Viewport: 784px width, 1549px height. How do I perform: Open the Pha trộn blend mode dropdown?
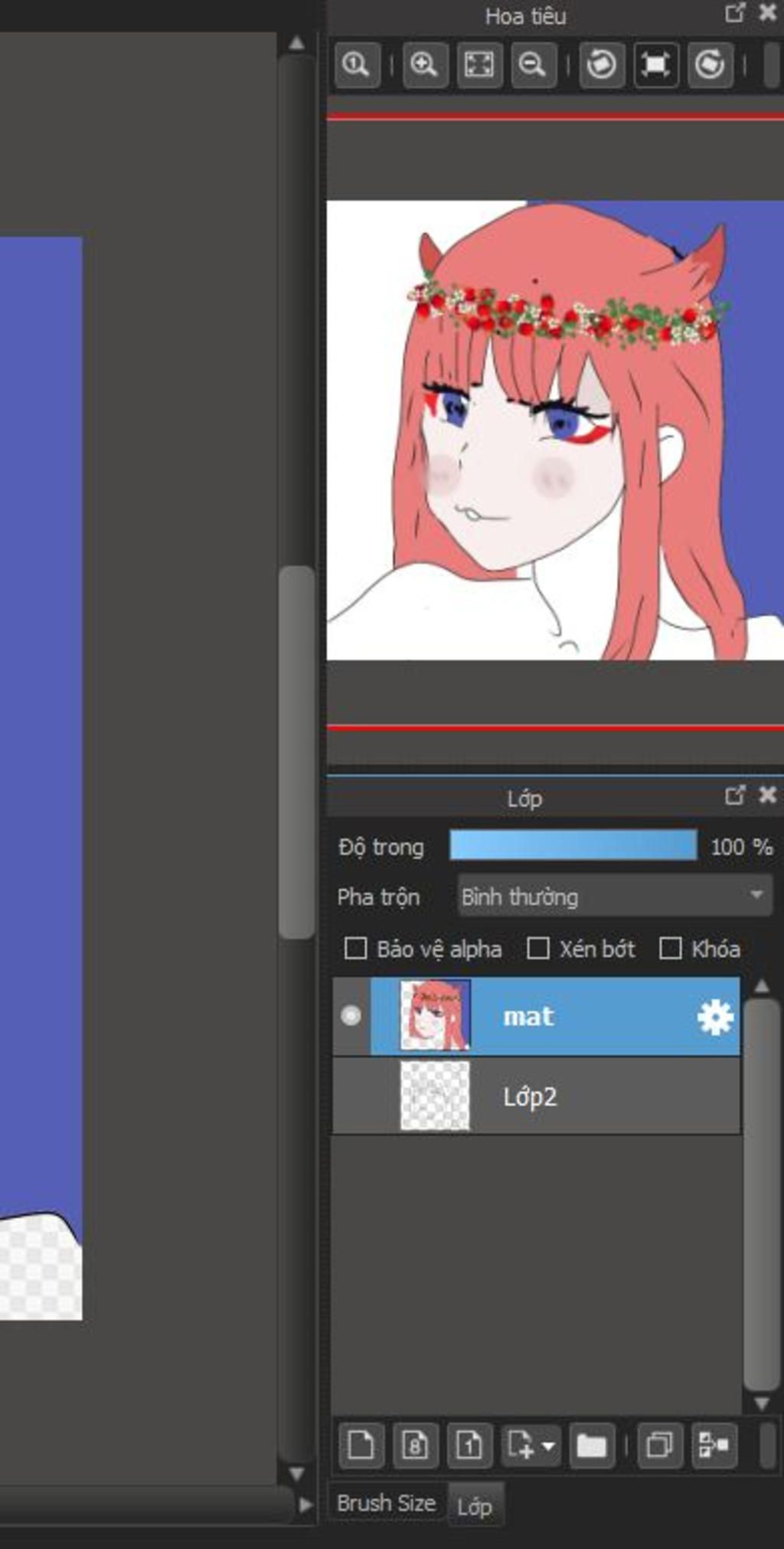[x=616, y=896]
